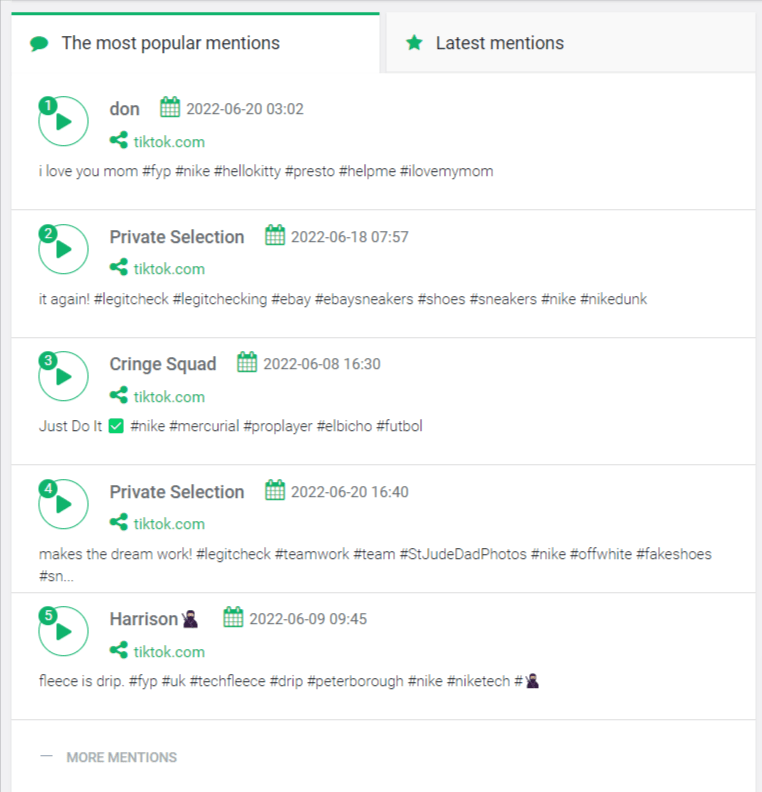Viewport: 762px width, 792px height.
Task: Click the 'Just Do It' mention text
Action: (x=230, y=426)
